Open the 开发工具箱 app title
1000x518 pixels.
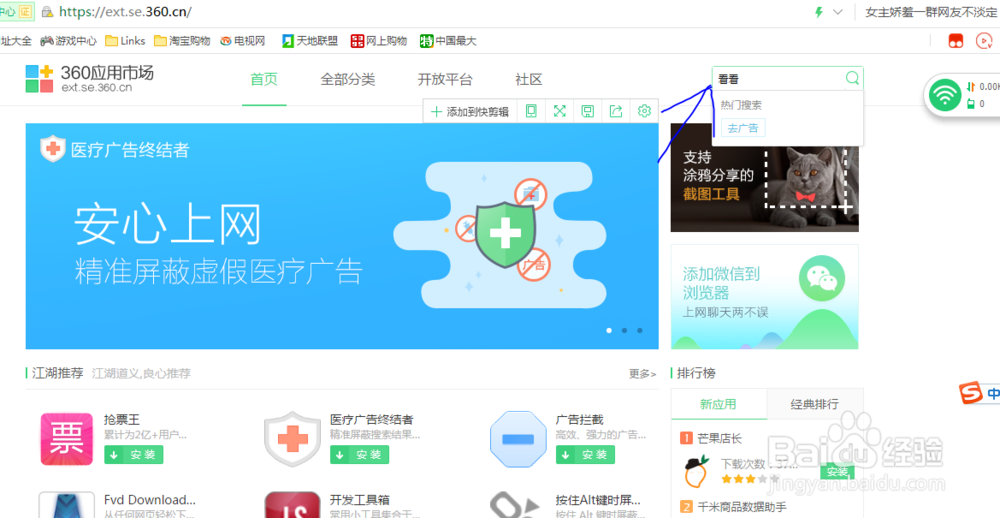click(360, 500)
